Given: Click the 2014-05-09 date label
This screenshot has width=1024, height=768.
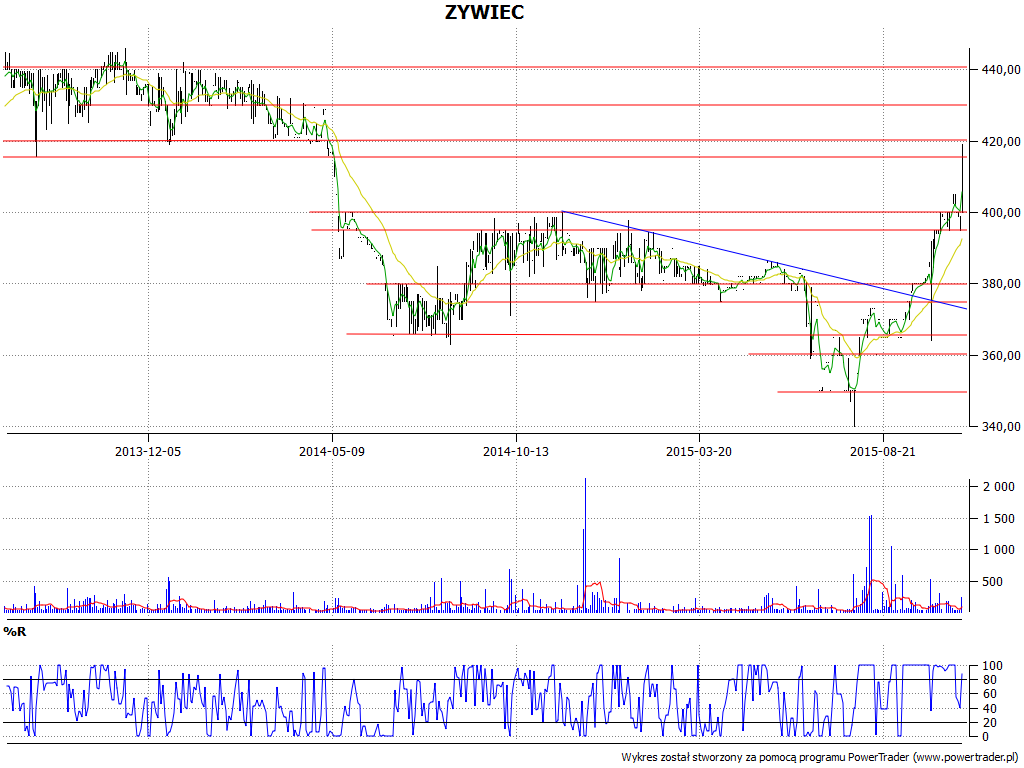Looking at the screenshot, I should [x=332, y=451].
